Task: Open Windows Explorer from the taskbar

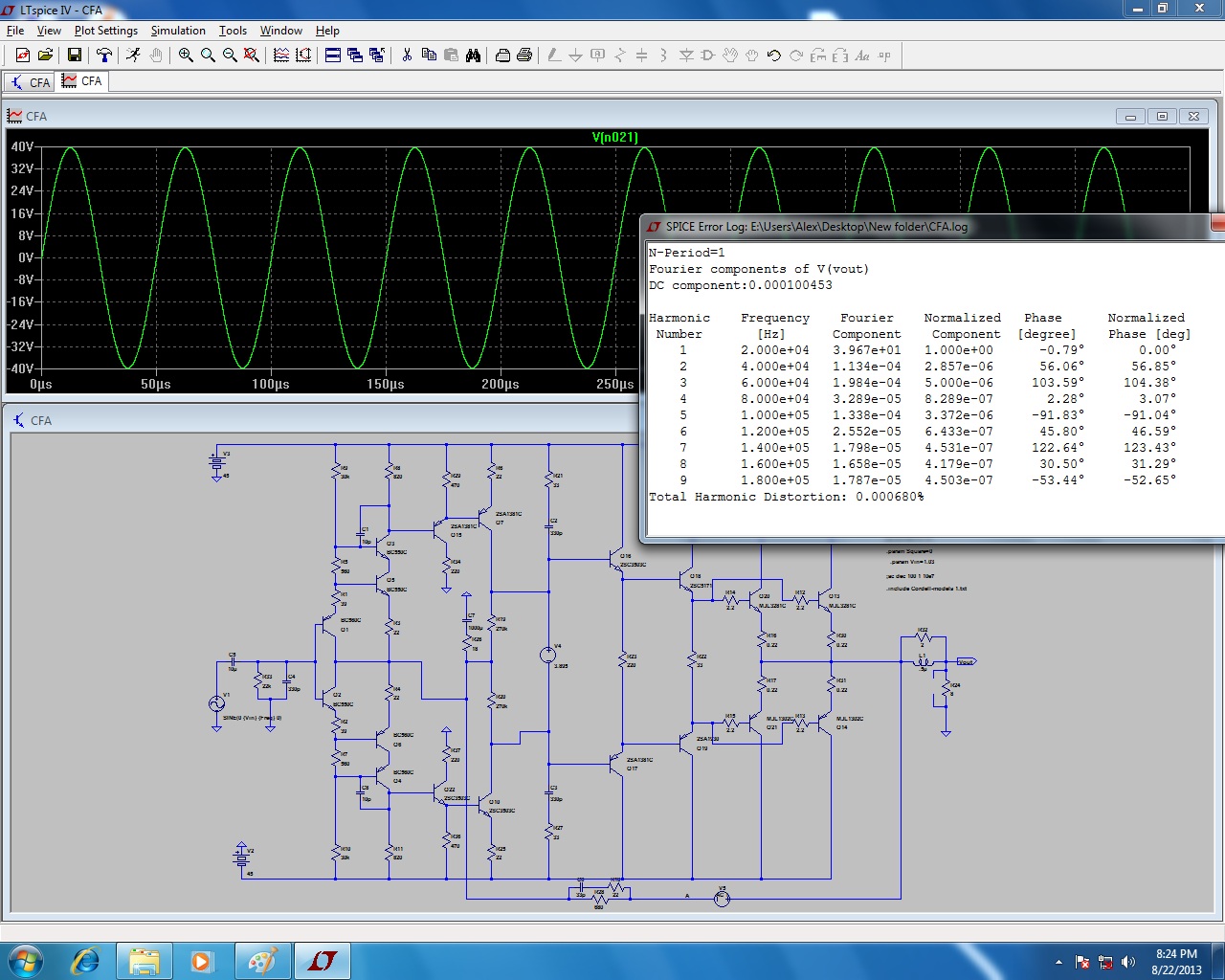Action: (145, 961)
